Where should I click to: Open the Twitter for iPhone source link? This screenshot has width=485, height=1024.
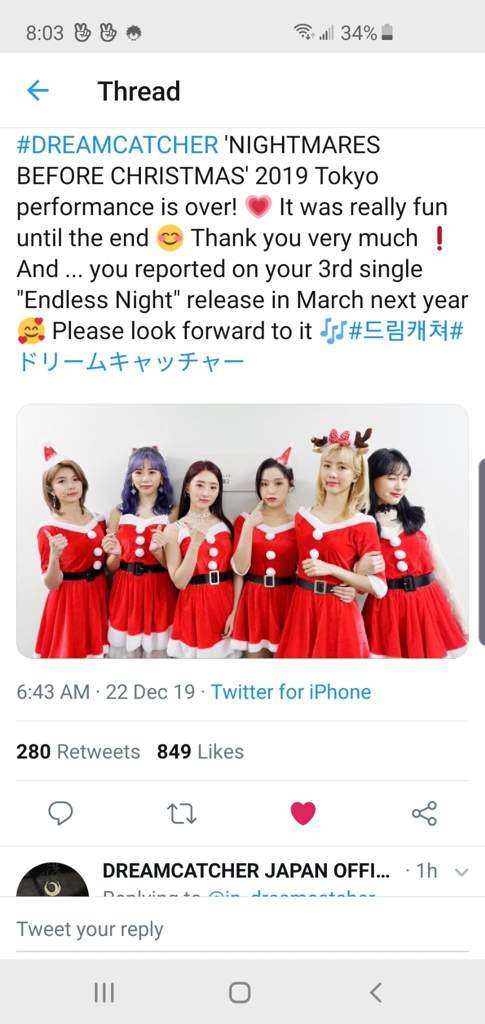(291, 692)
